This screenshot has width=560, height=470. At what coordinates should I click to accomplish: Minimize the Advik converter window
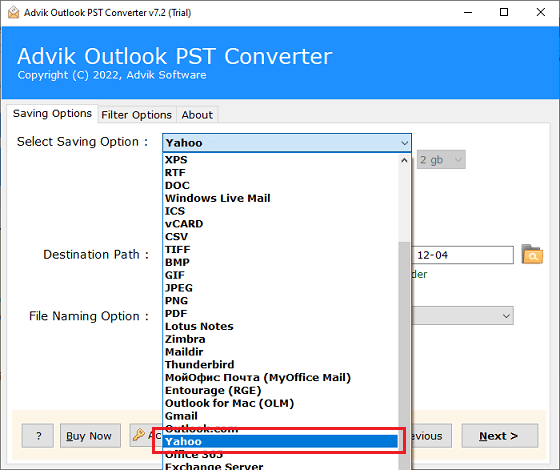pos(468,12)
